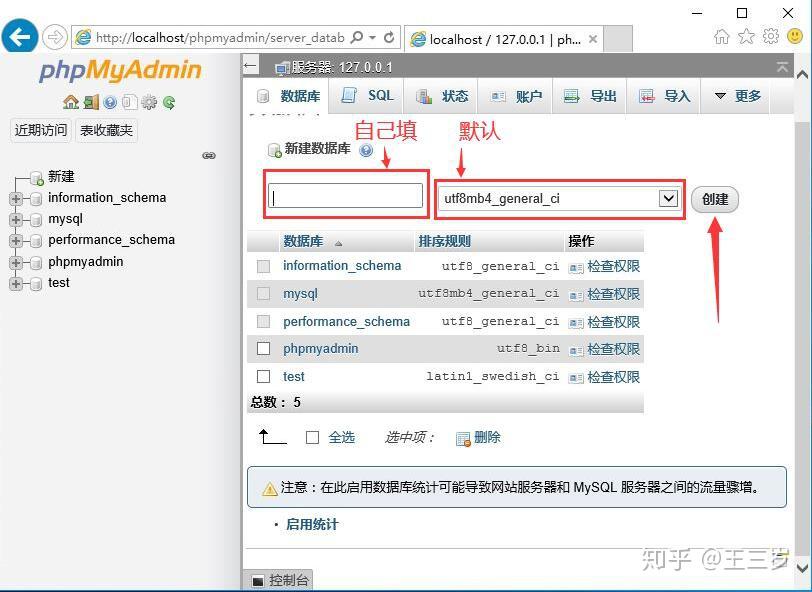This screenshot has width=812, height=592.
Task: Click privileges icon in information_schema row
Action: 575,268
